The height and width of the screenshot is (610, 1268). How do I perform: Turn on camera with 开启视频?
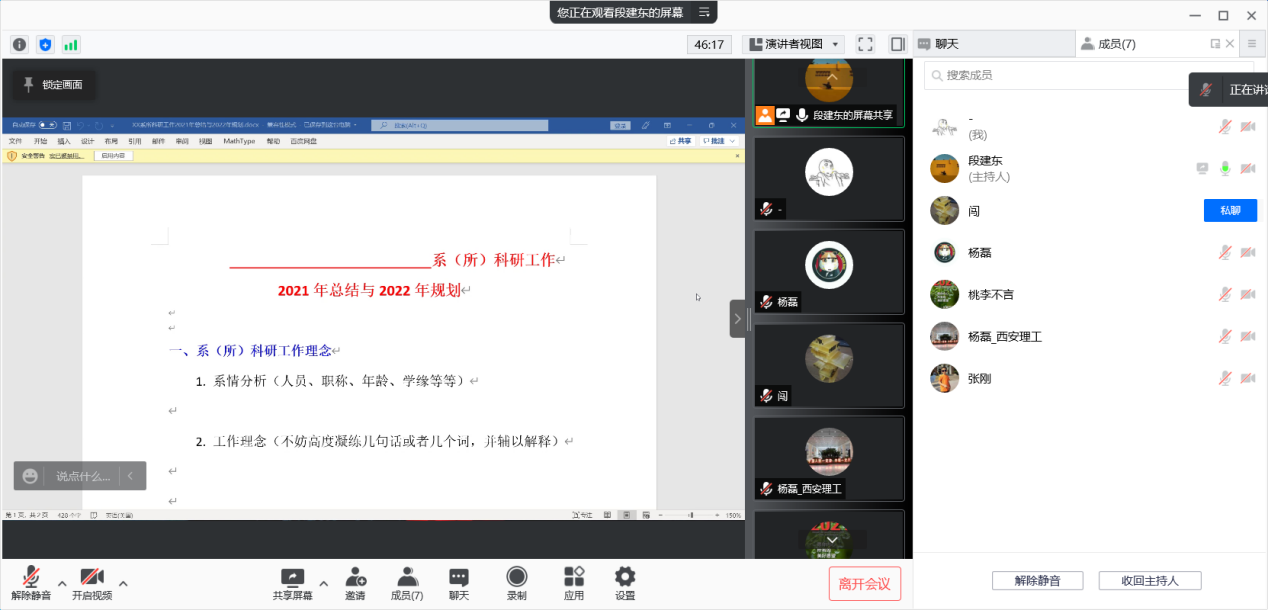92,583
